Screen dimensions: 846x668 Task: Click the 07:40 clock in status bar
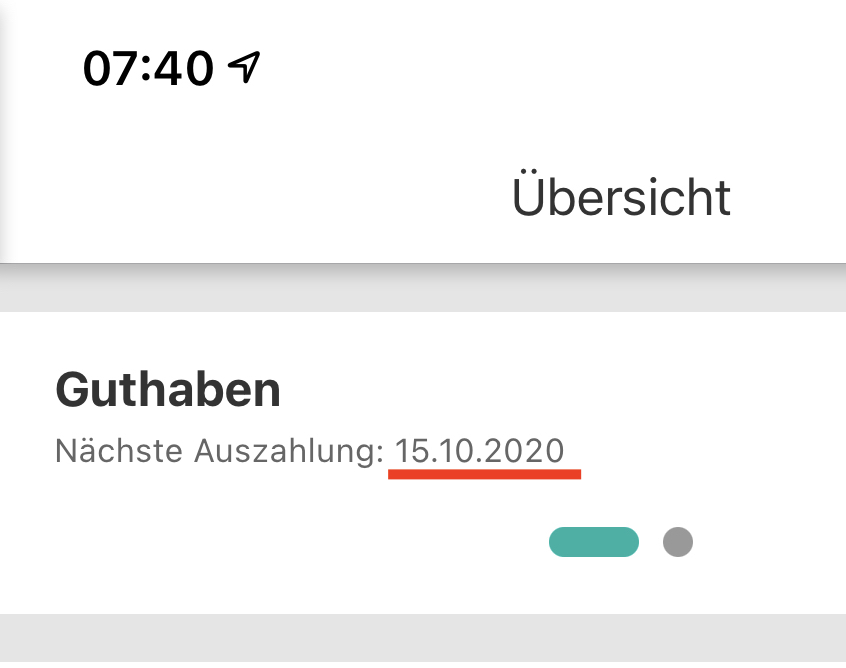point(147,68)
